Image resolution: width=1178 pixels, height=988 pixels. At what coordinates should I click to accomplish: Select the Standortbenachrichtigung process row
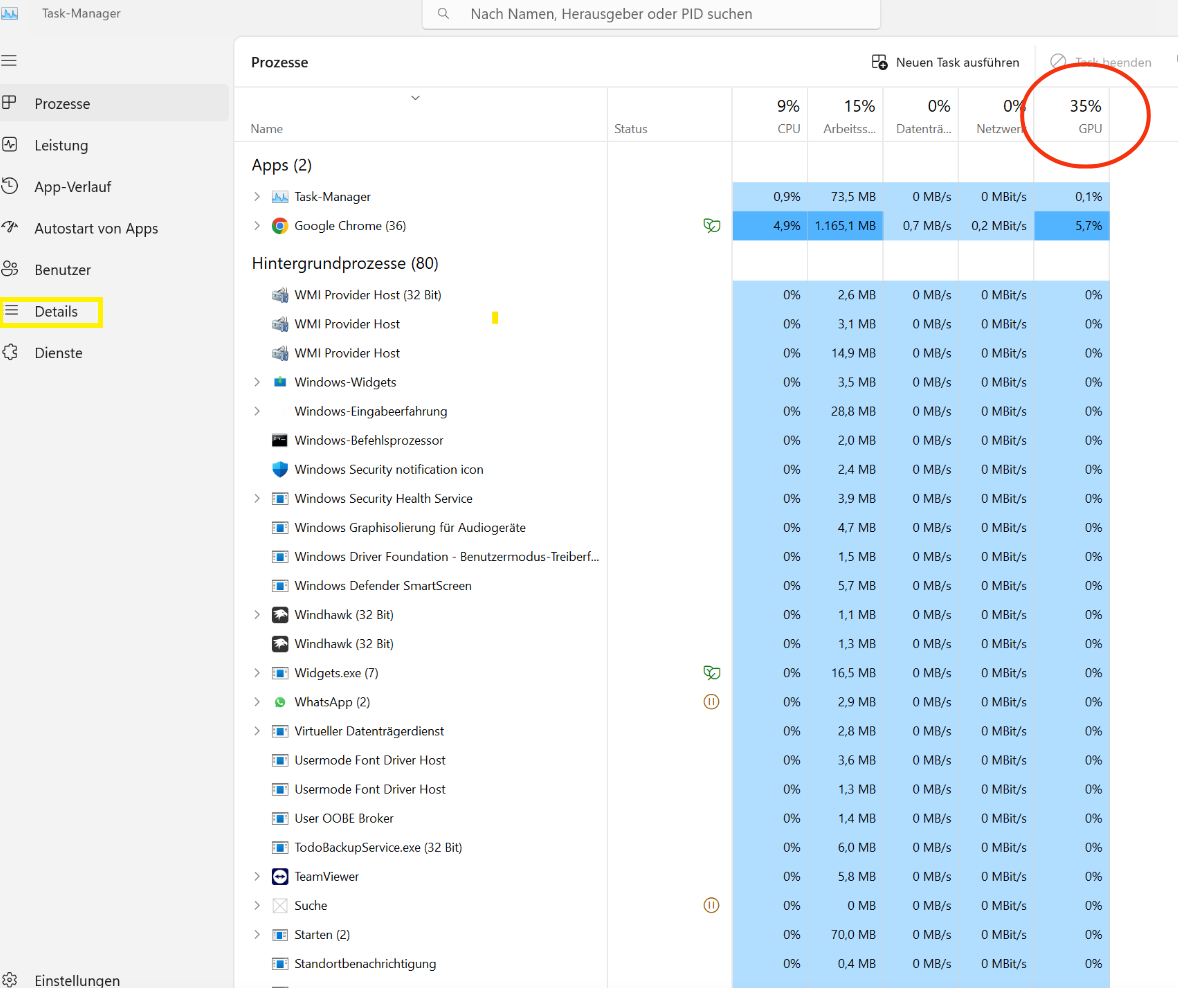672,964
